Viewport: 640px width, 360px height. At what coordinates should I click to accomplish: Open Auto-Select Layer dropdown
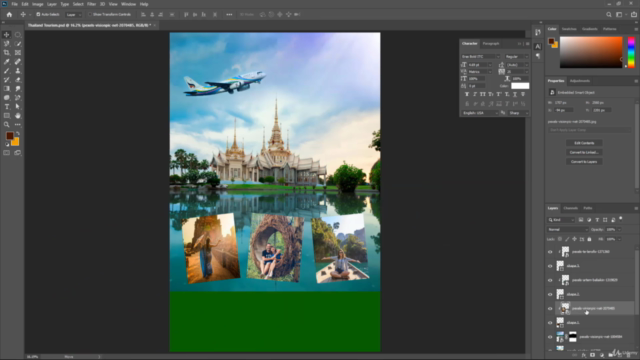[73, 14]
